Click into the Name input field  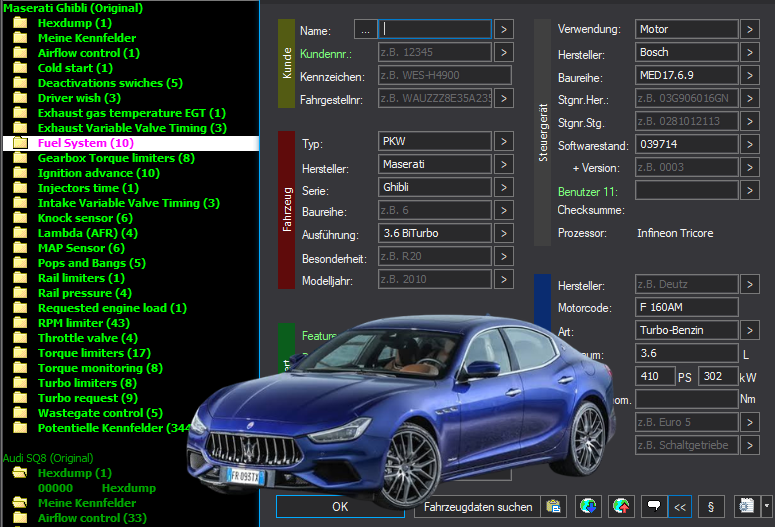[435, 30]
